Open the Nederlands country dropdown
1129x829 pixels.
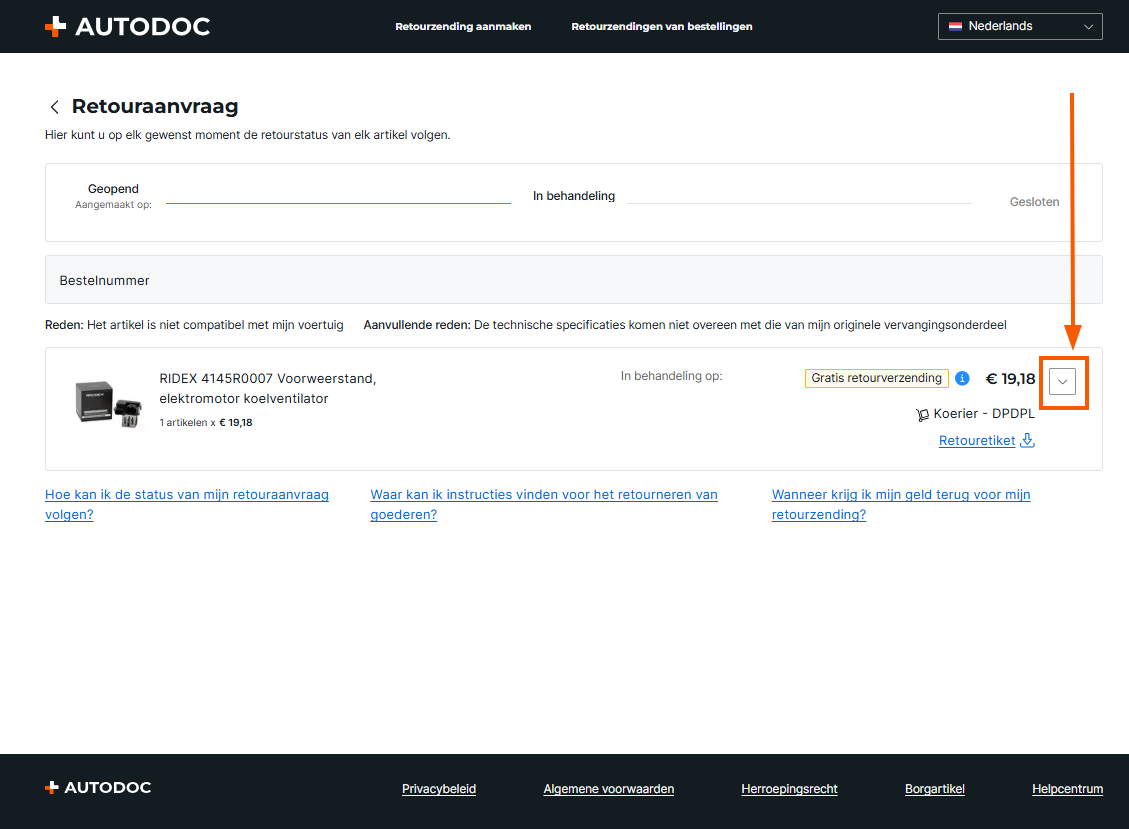pos(1020,26)
